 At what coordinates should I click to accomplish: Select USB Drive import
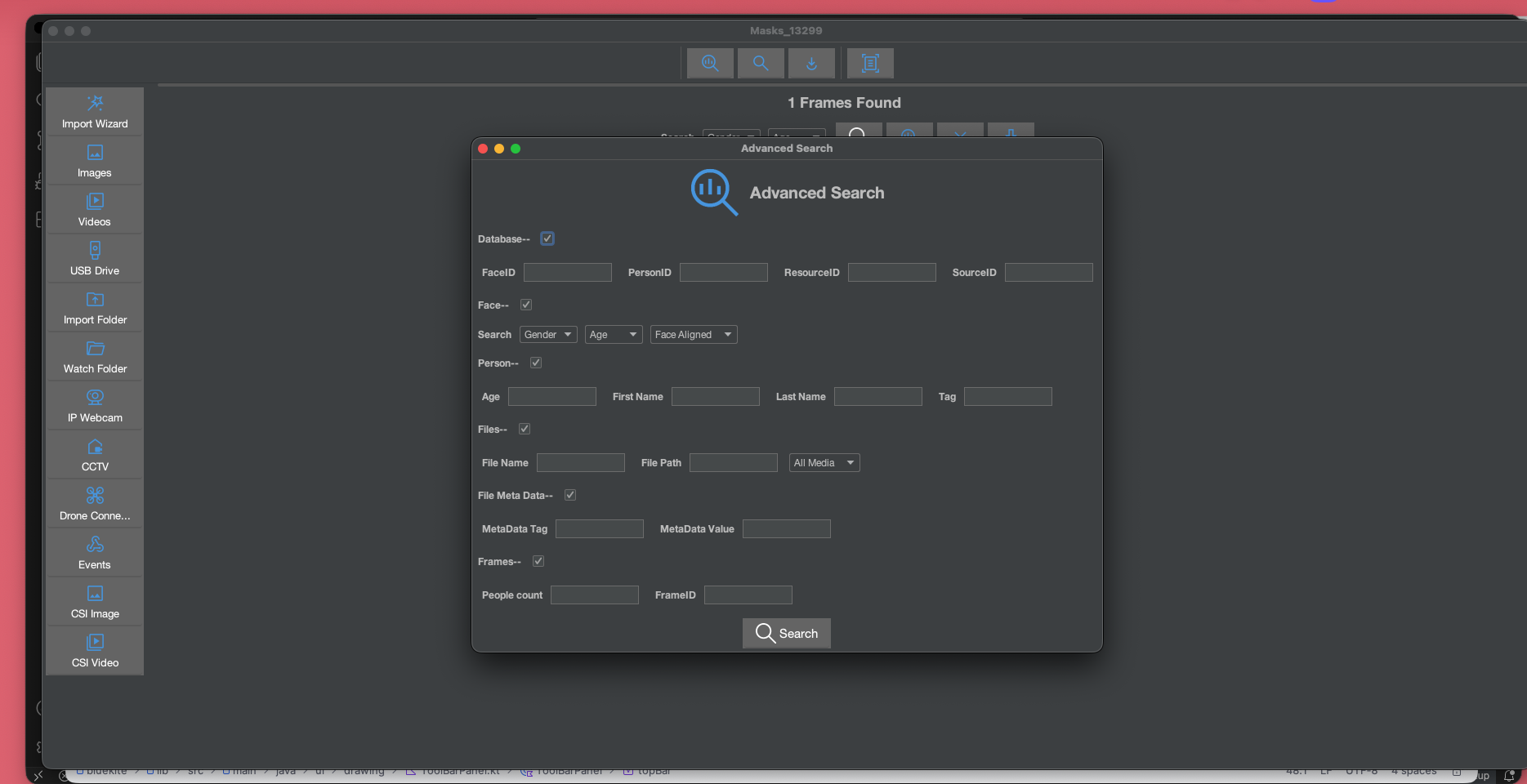click(x=95, y=259)
